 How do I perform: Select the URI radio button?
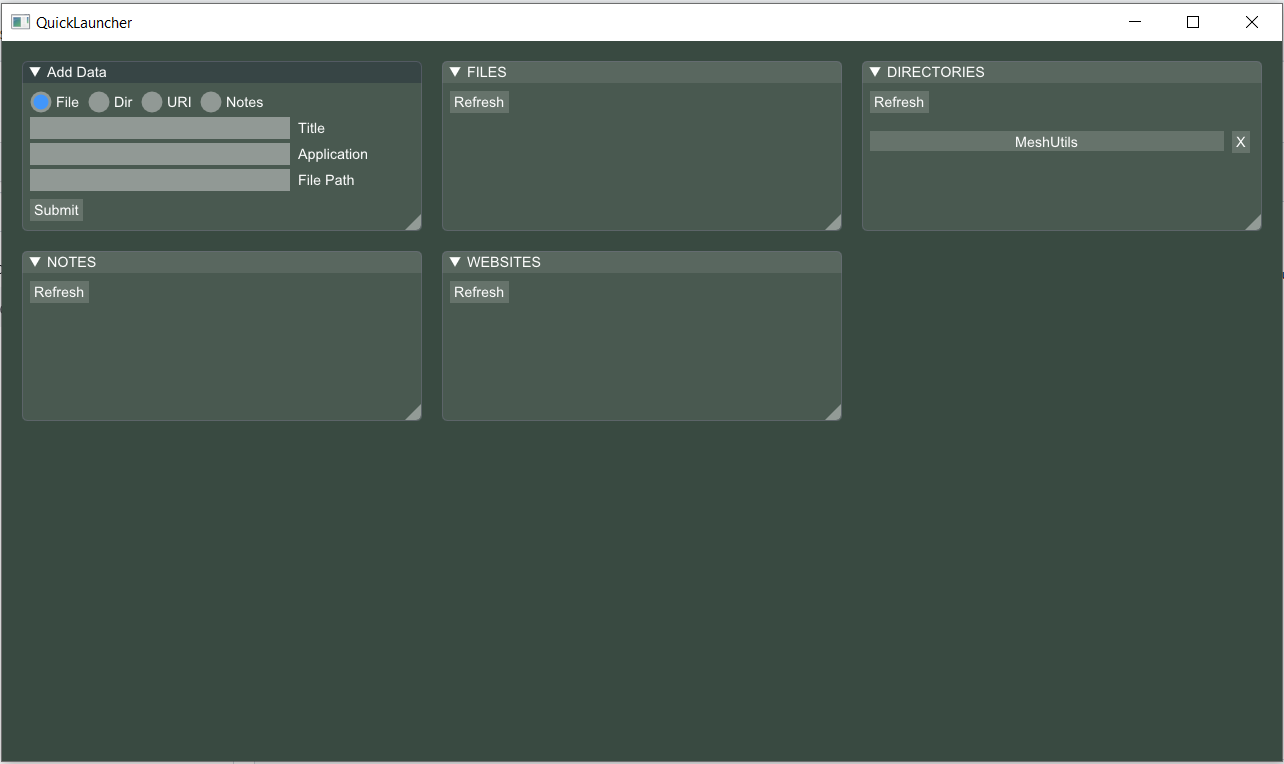[x=151, y=101]
